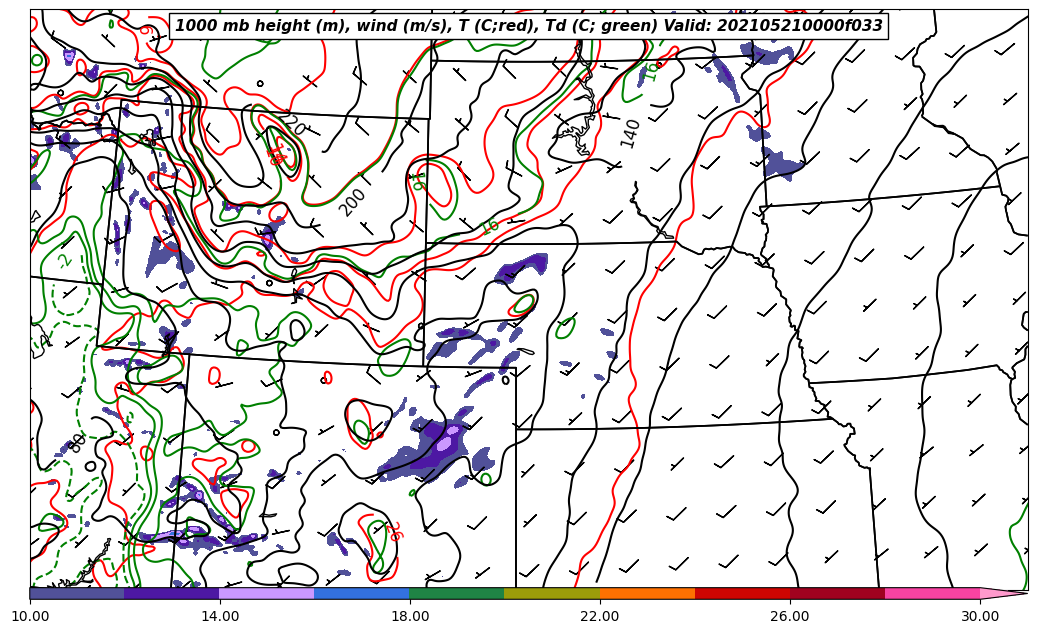Click the dark purple colorbar segment
The width and height of the screenshot is (1037, 633).
coord(172,593)
